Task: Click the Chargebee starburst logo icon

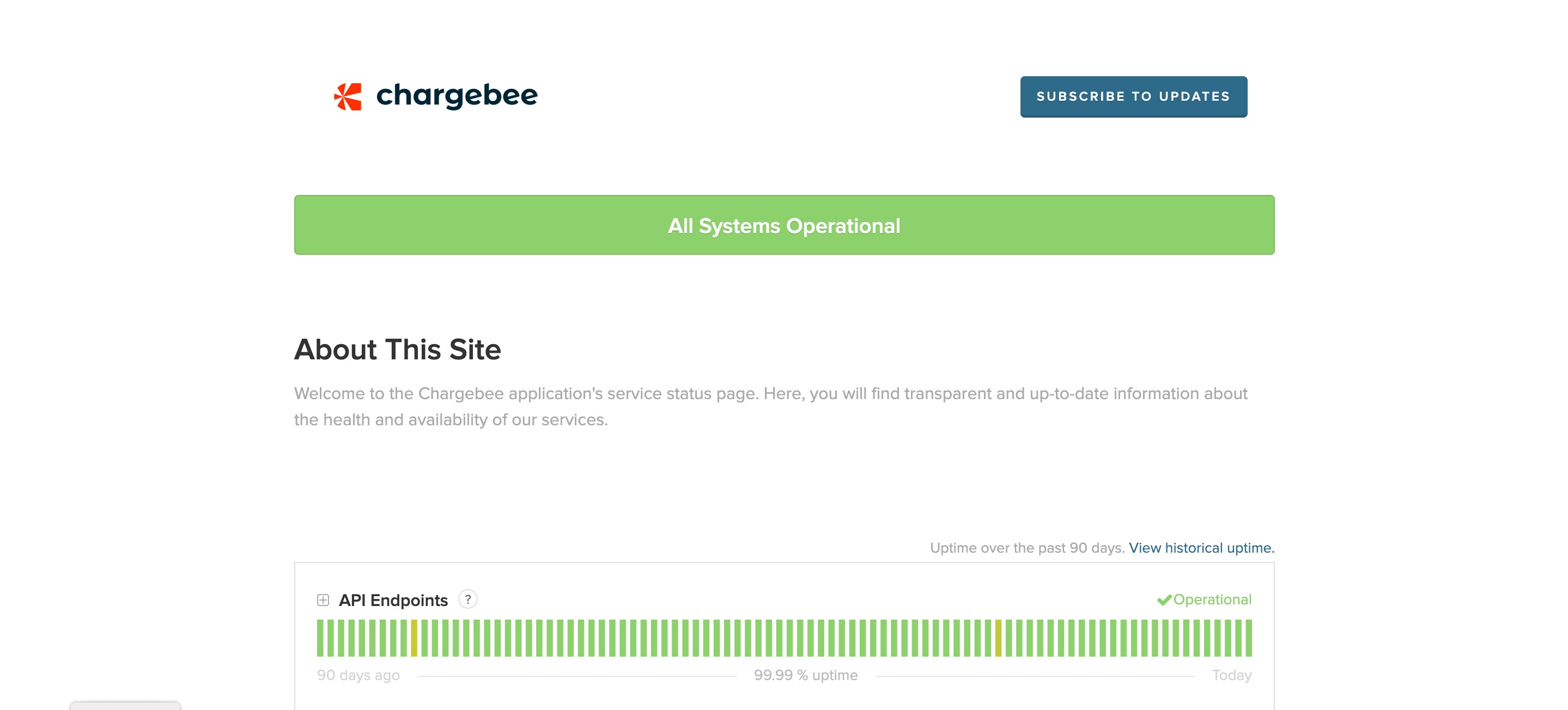Action: tap(348, 97)
